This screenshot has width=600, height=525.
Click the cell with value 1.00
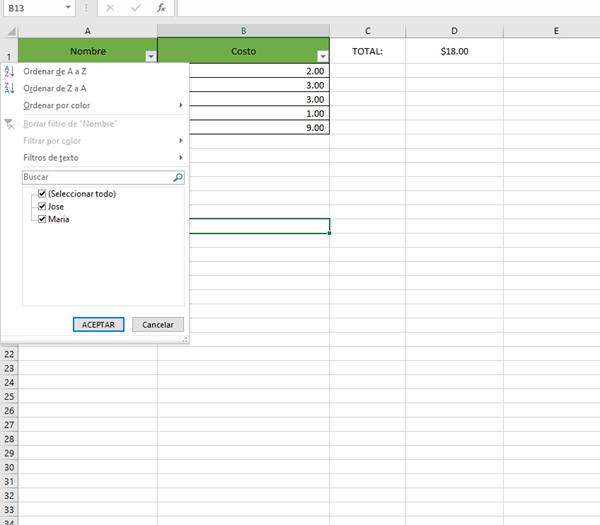click(x=259, y=114)
